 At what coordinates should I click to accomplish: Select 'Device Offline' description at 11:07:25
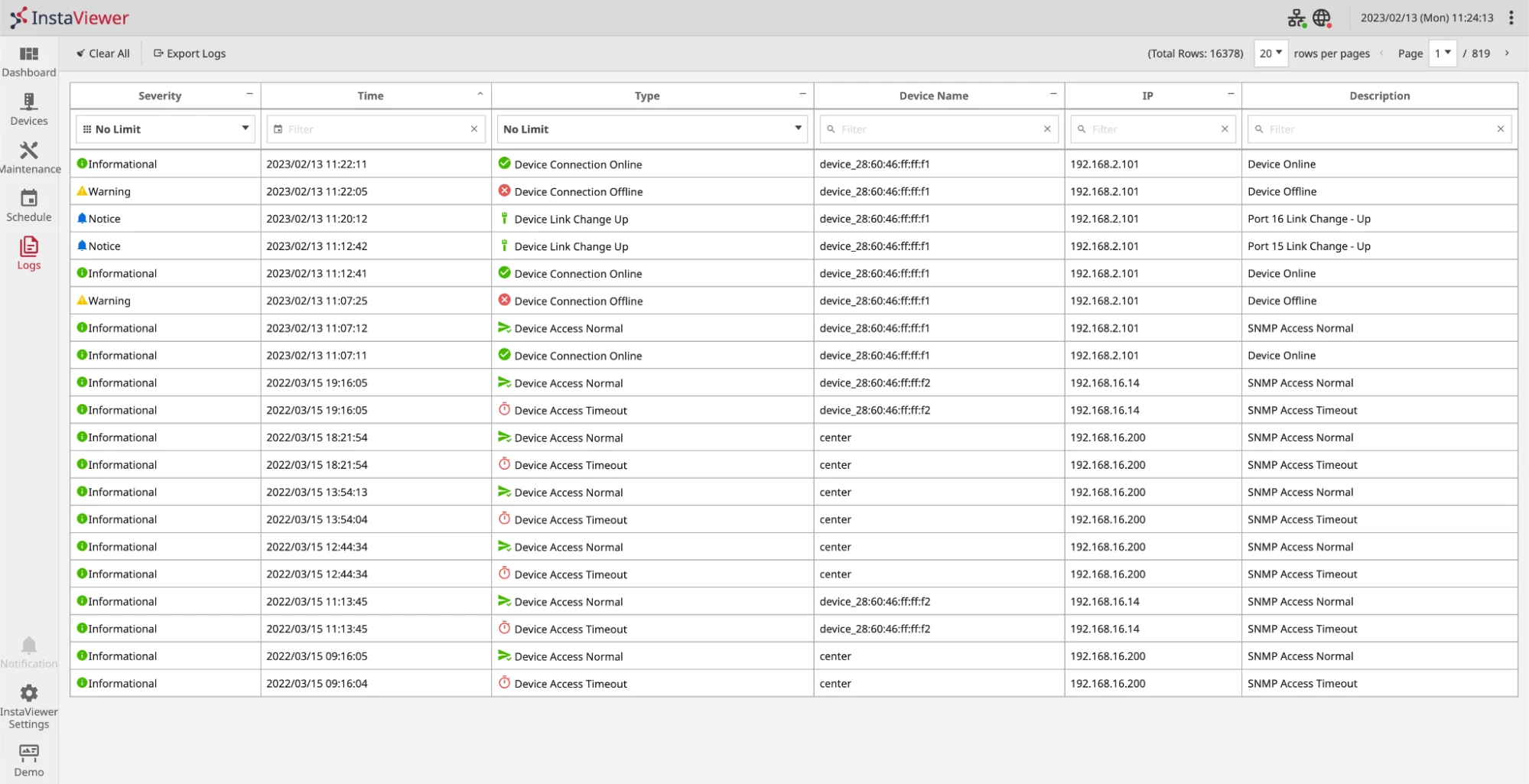click(x=1282, y=301)
